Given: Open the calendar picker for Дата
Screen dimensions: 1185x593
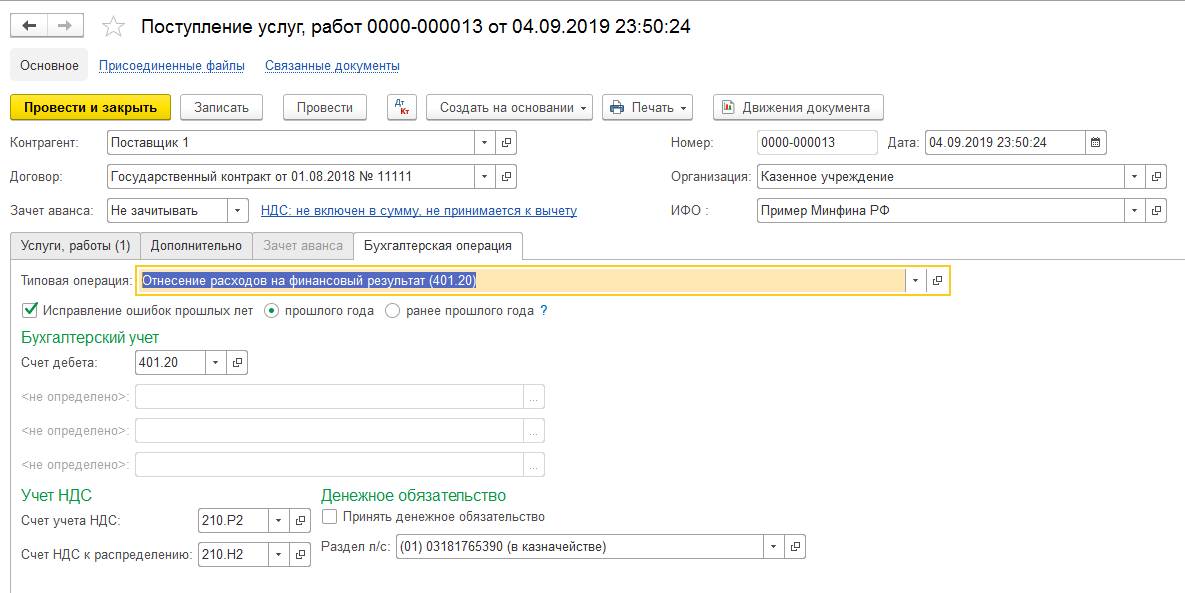Looking at the screenshot, I should coord(1096,142).
